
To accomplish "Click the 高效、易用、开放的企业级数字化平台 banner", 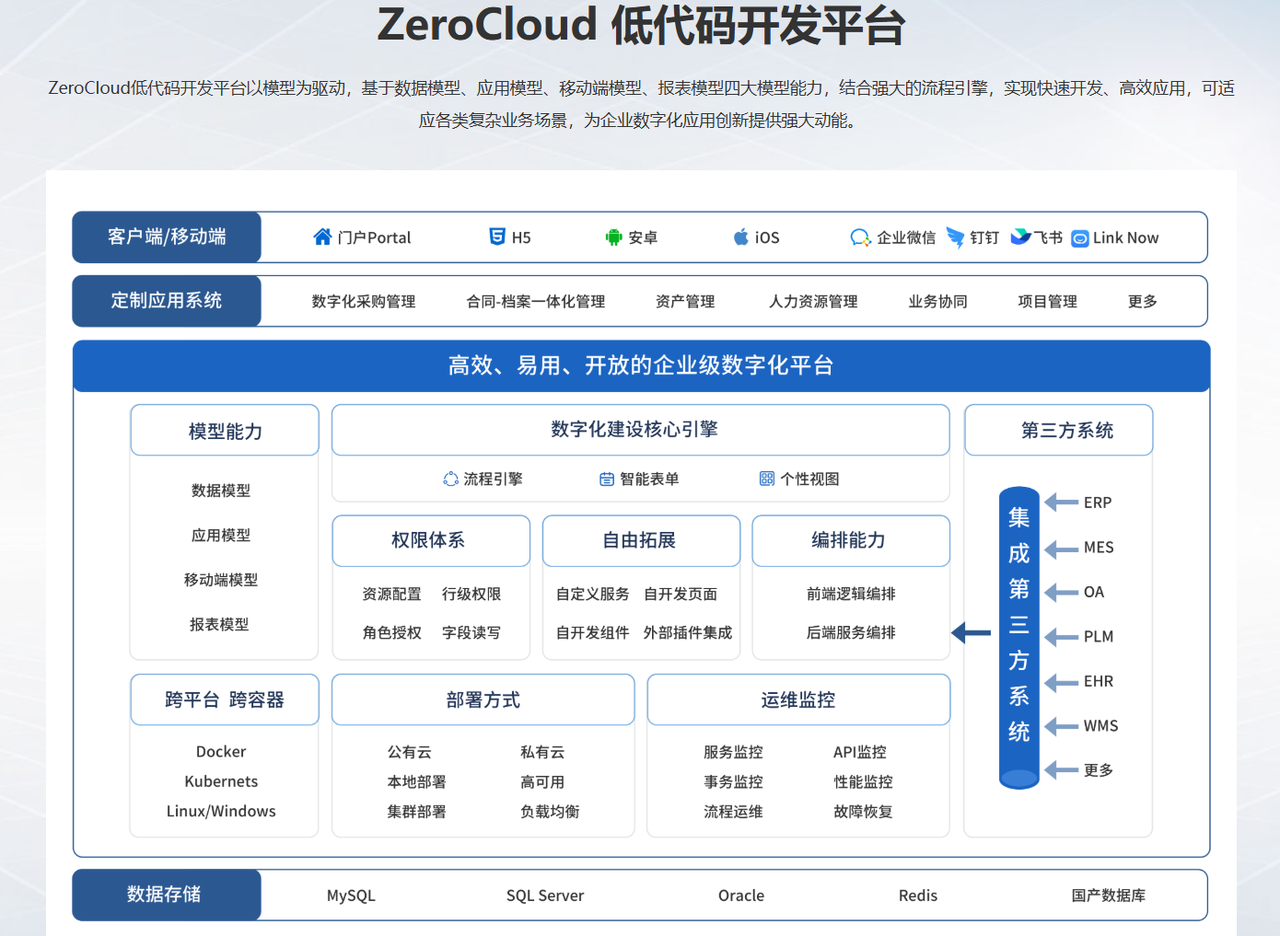I will (641, 366).
